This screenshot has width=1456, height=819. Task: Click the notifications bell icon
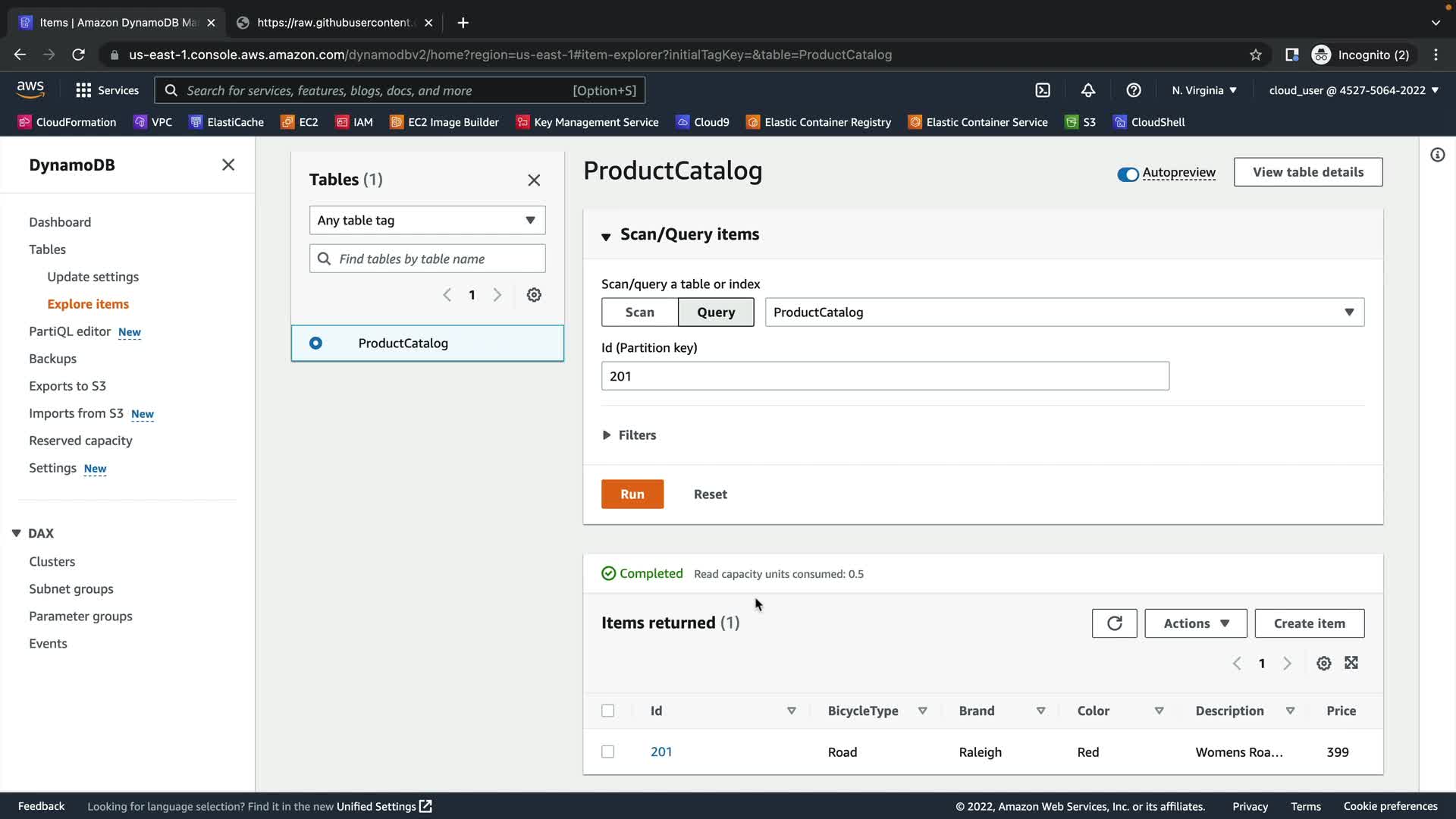tap(1087, 90)
